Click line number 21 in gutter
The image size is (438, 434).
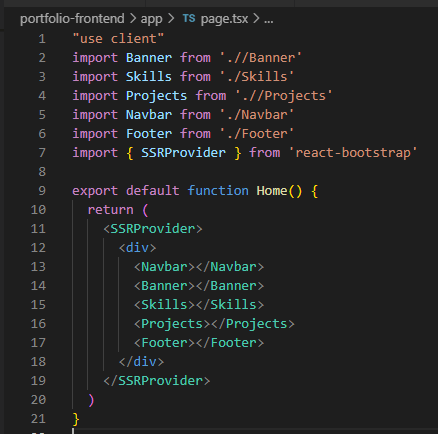[x=38, y=419]
